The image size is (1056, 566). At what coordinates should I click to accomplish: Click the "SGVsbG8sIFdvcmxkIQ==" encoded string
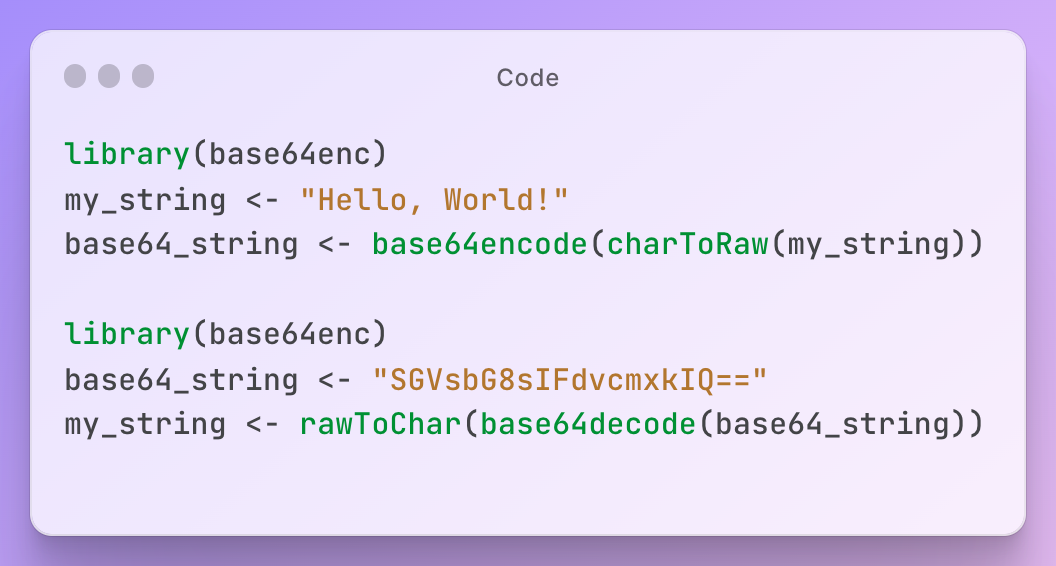point(569,380)
